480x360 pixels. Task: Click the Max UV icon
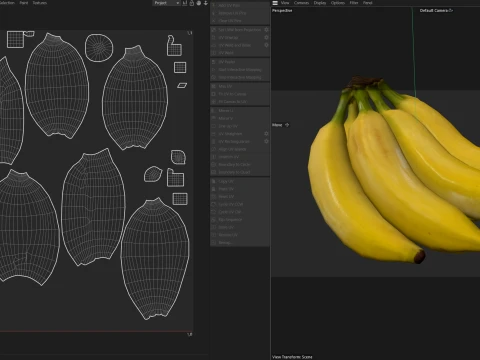point(214,86)
